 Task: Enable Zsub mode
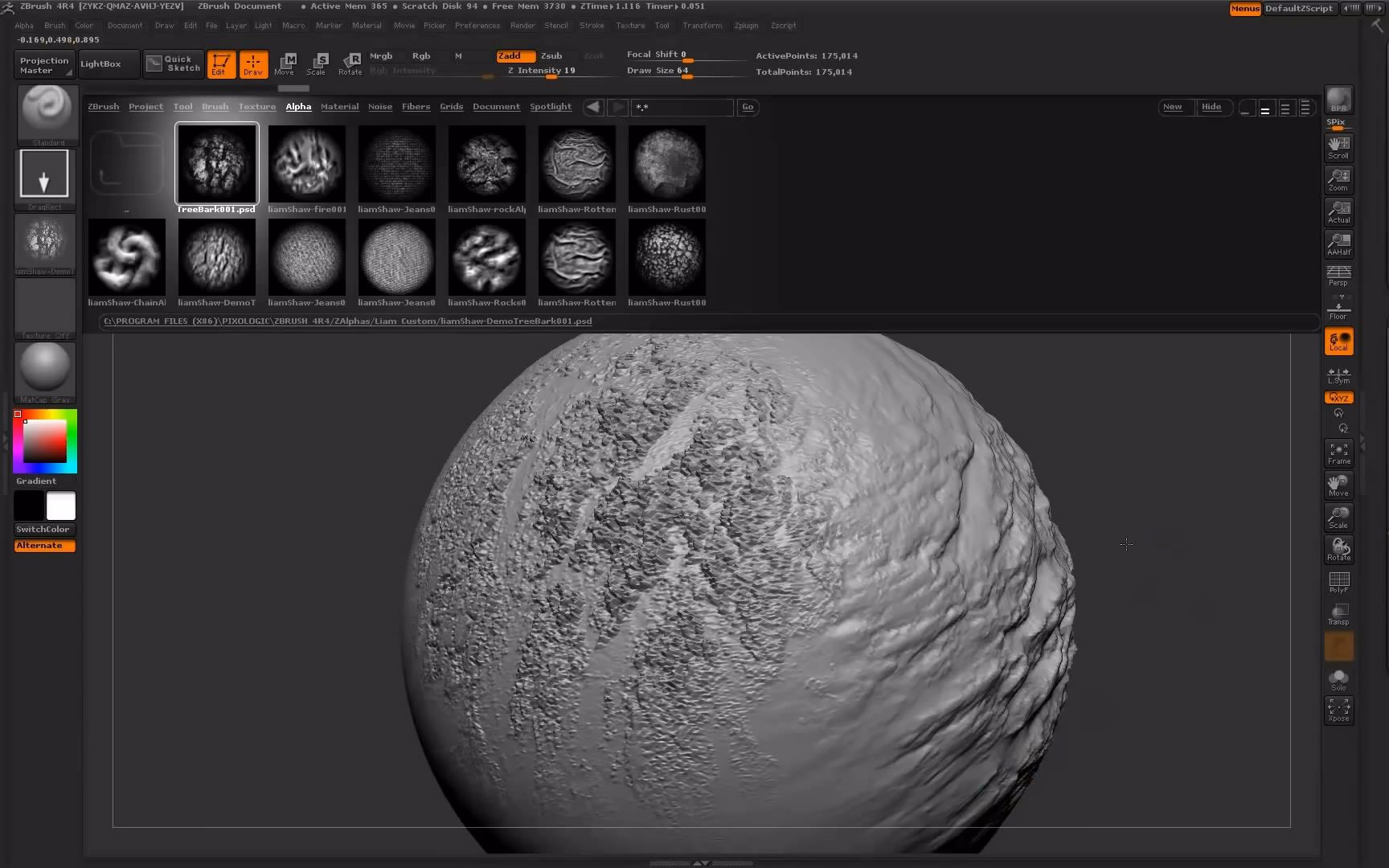point(551,55)
